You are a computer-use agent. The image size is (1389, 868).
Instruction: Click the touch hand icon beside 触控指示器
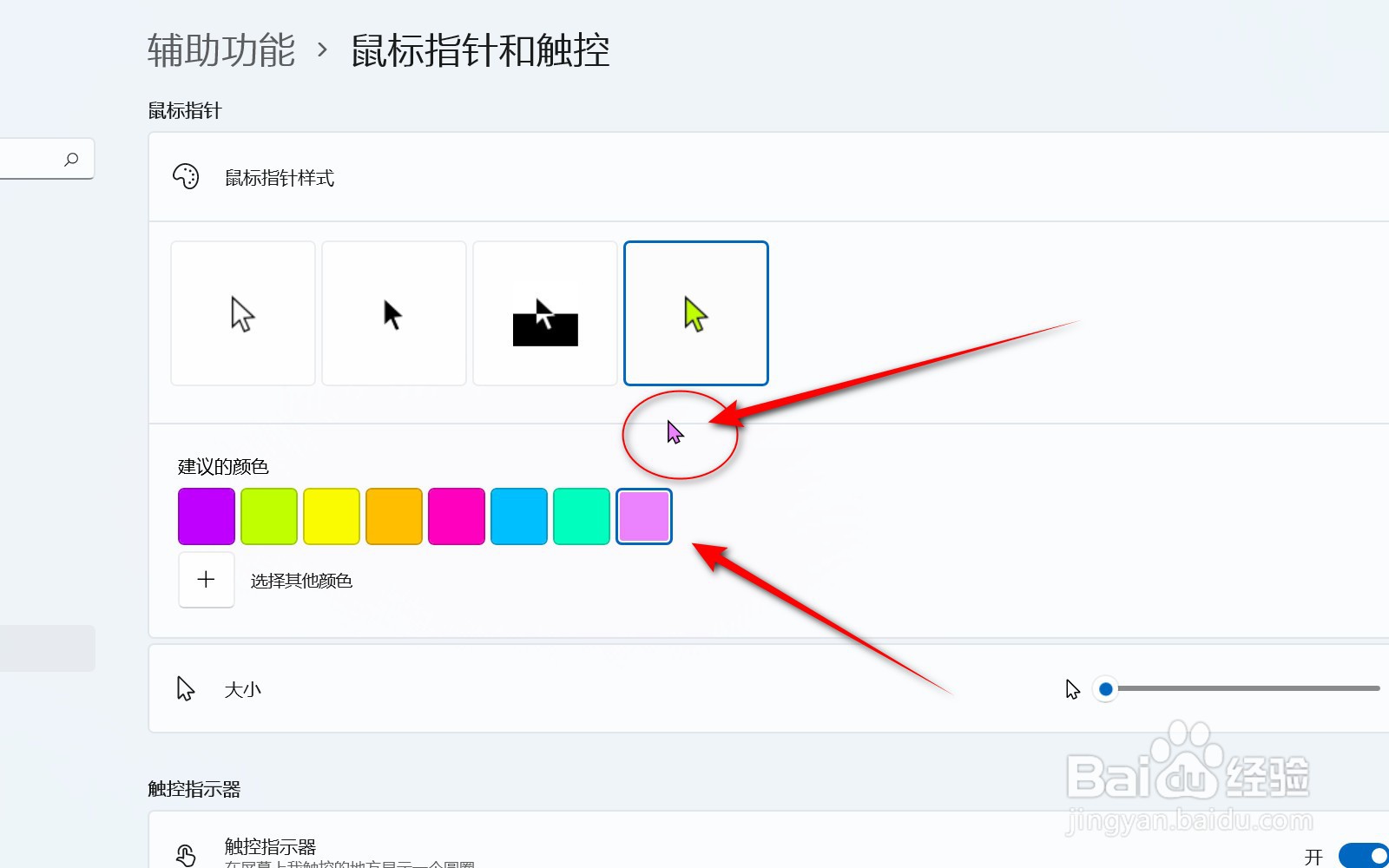[x=186, y=856]
